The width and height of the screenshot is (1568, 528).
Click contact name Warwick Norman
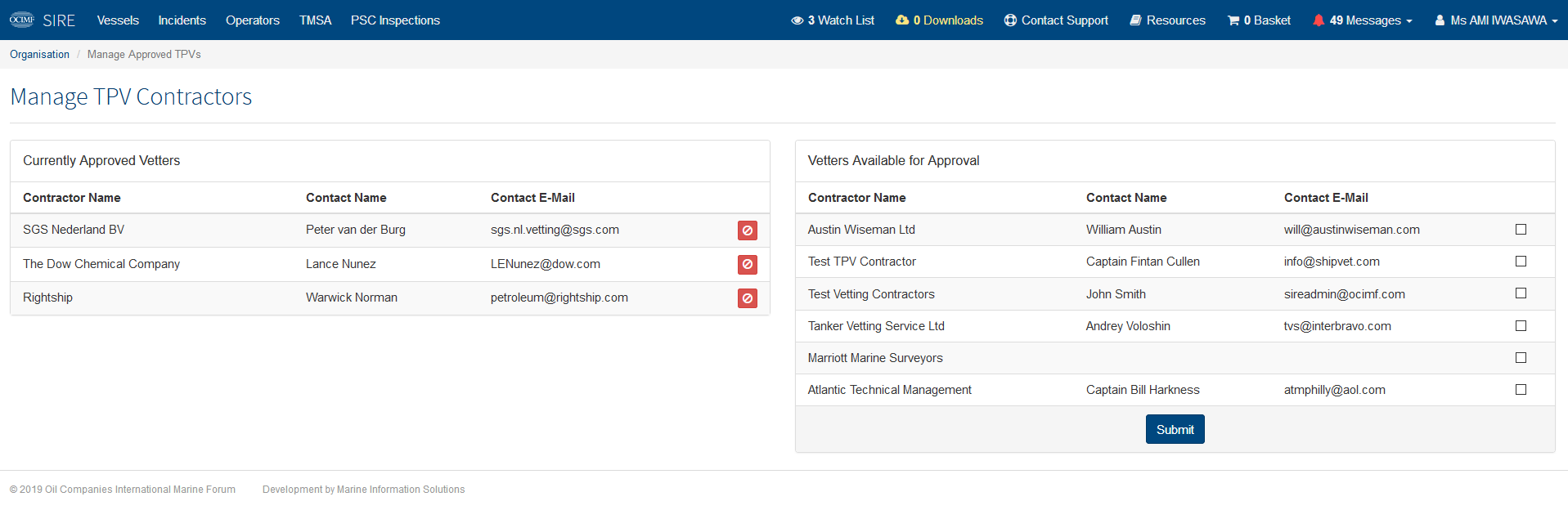point(352,298)
